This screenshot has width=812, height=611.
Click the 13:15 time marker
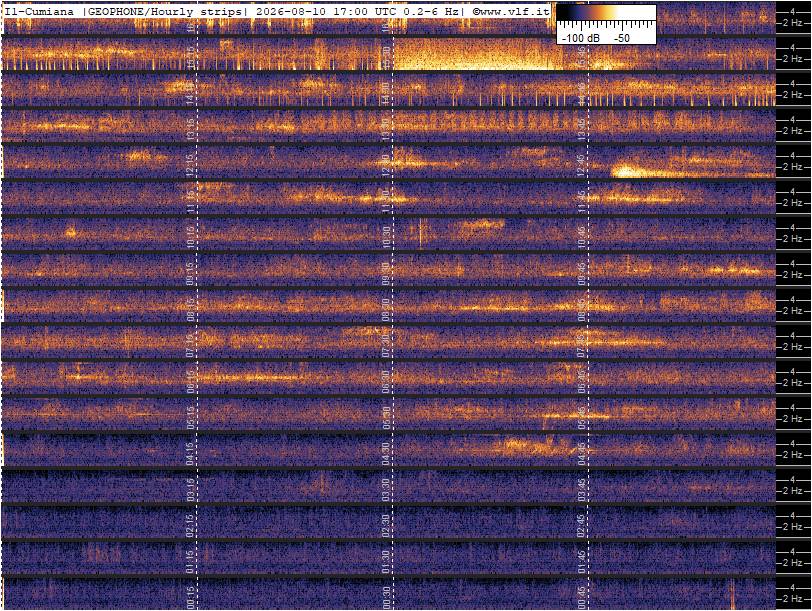coord(191,128)
